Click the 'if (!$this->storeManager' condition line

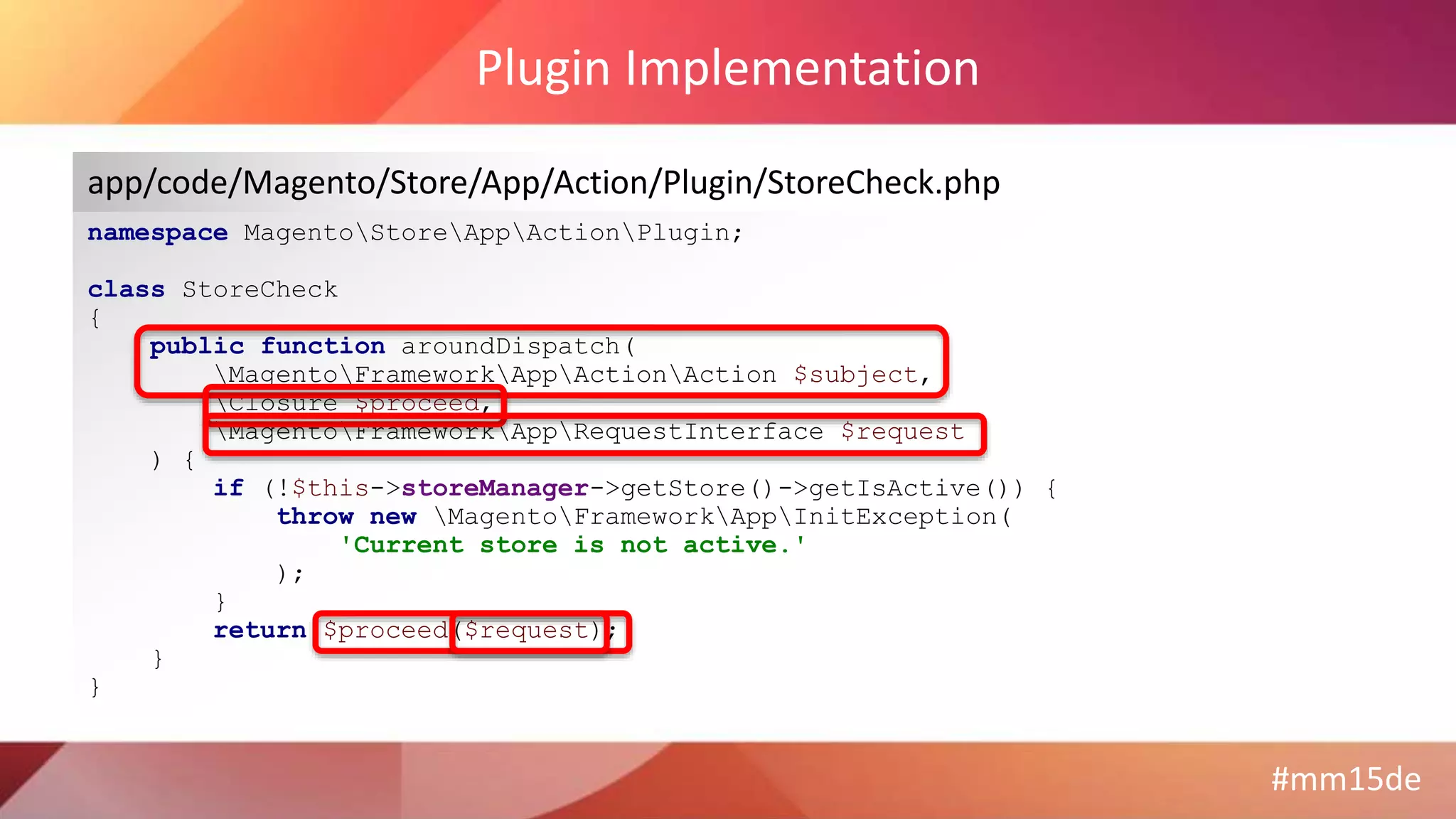pyautogui.click(x=636, y=488)
